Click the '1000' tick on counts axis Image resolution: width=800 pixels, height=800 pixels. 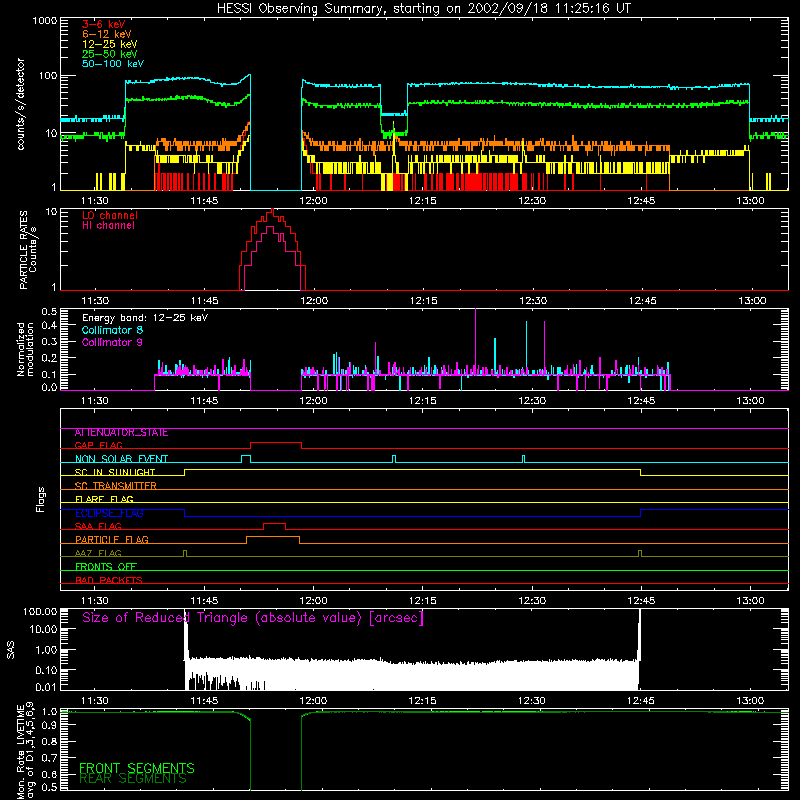pos(45,21)
